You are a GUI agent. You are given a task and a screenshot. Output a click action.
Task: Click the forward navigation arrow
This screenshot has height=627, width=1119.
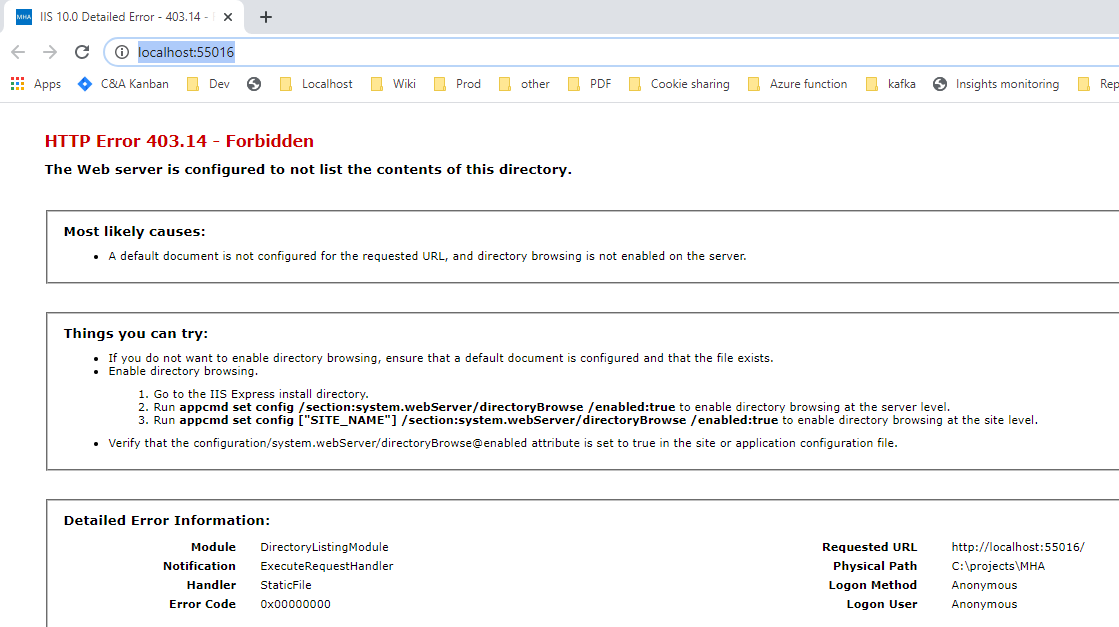(48, 52)
